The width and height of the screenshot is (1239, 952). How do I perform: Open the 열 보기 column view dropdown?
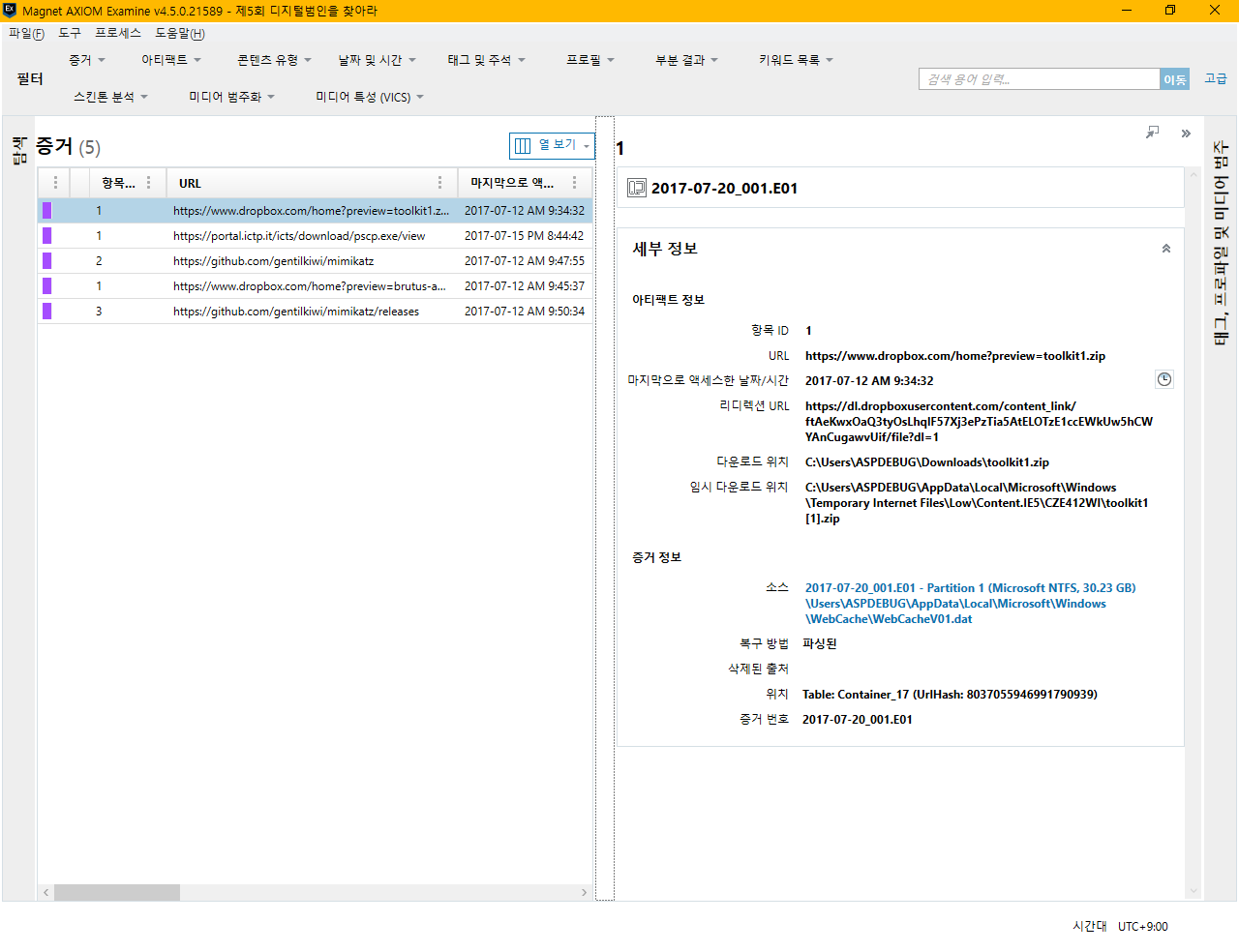point(552,145)
